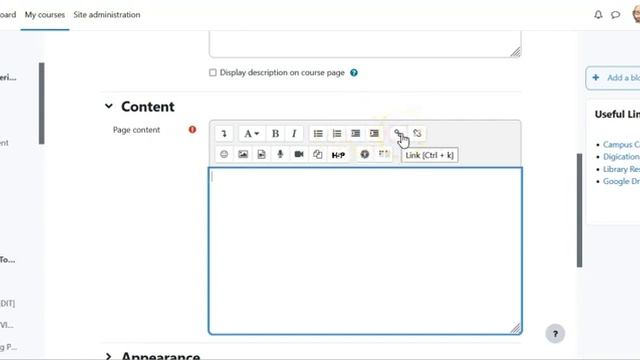Click the page vertical scrollbar

click(580, 210)
